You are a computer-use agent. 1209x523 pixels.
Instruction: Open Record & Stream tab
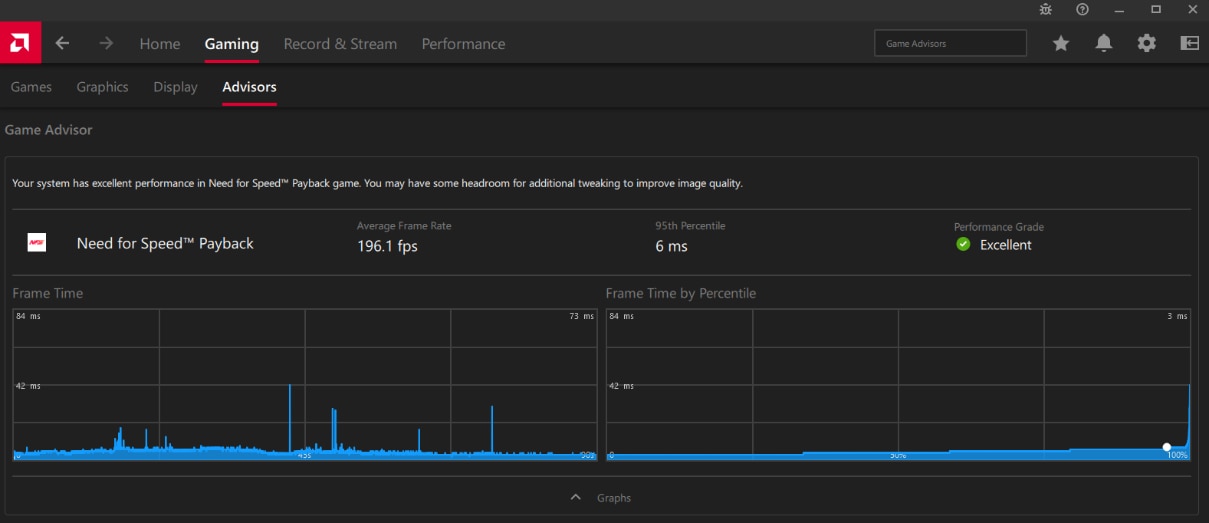pyautogui.click(x=340, y=44)
